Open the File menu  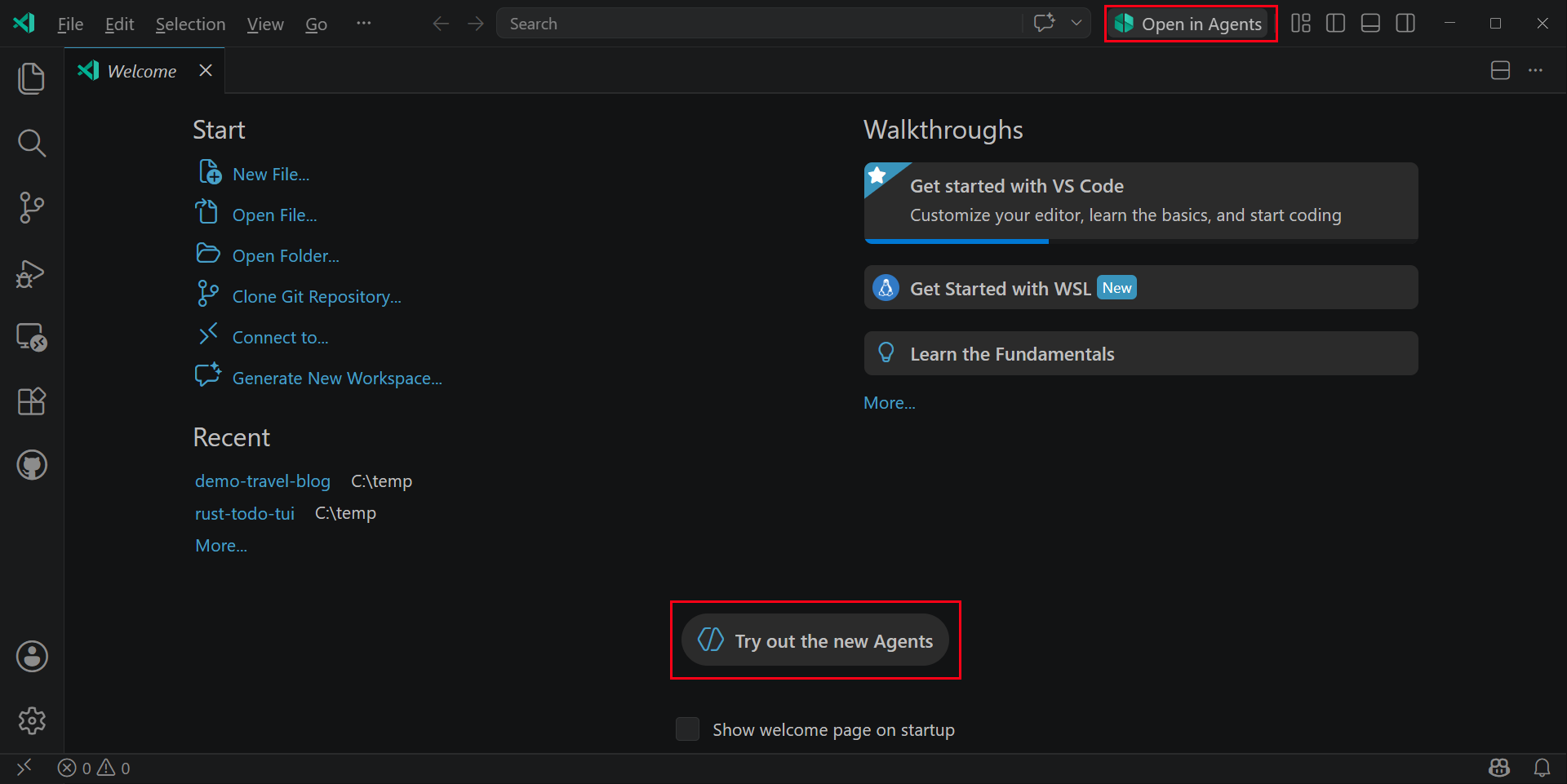pyautogui.click(x=70, y=24)
